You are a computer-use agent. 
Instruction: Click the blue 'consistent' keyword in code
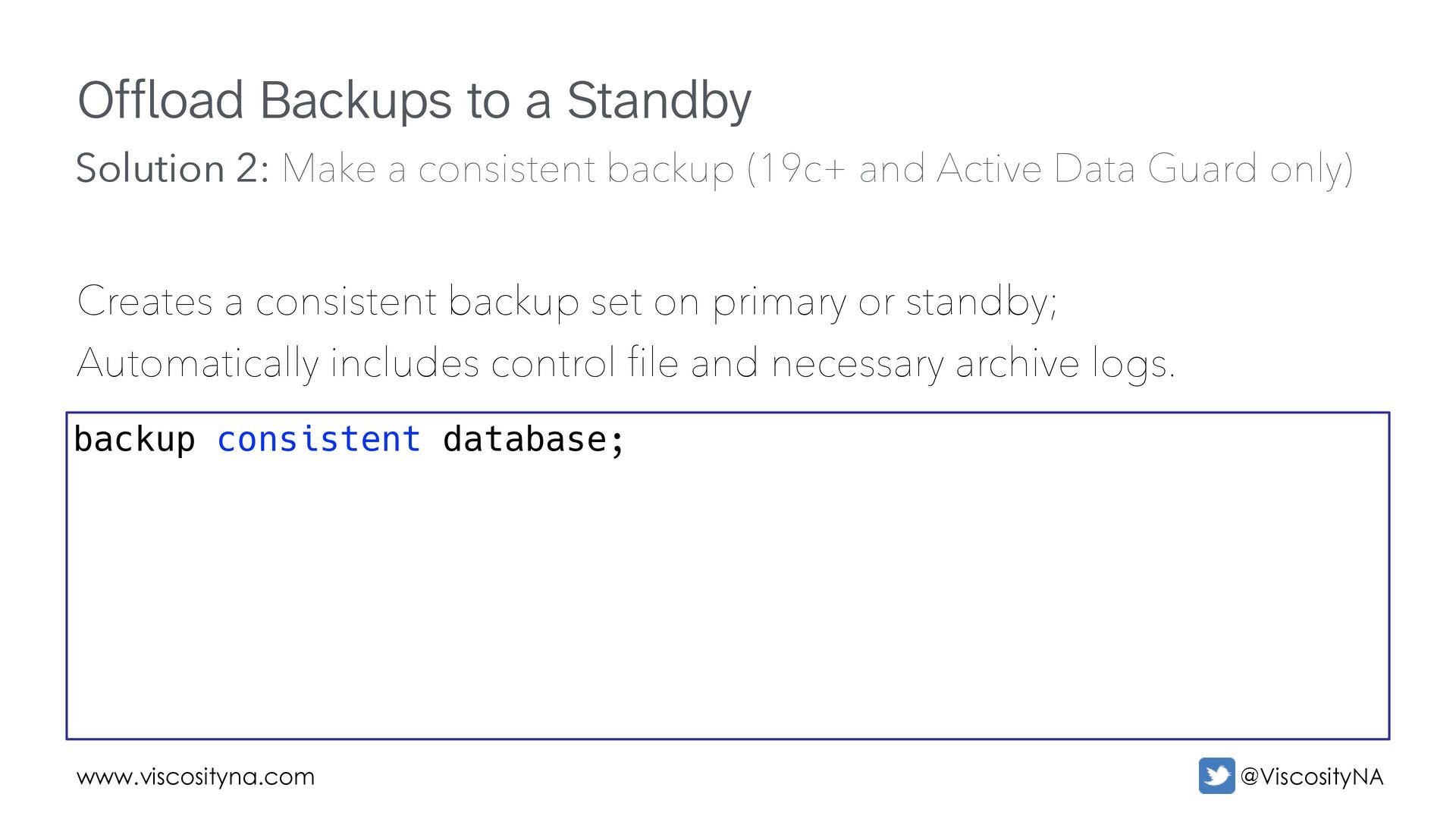pos(318,440)
